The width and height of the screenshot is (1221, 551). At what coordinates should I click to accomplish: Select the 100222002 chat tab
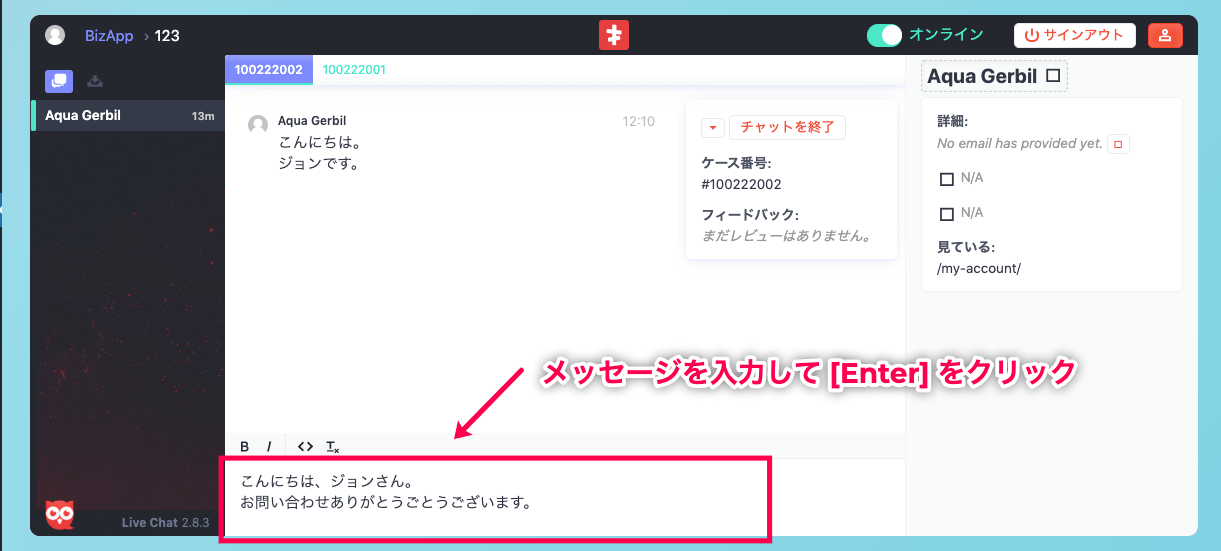point(268,70)
